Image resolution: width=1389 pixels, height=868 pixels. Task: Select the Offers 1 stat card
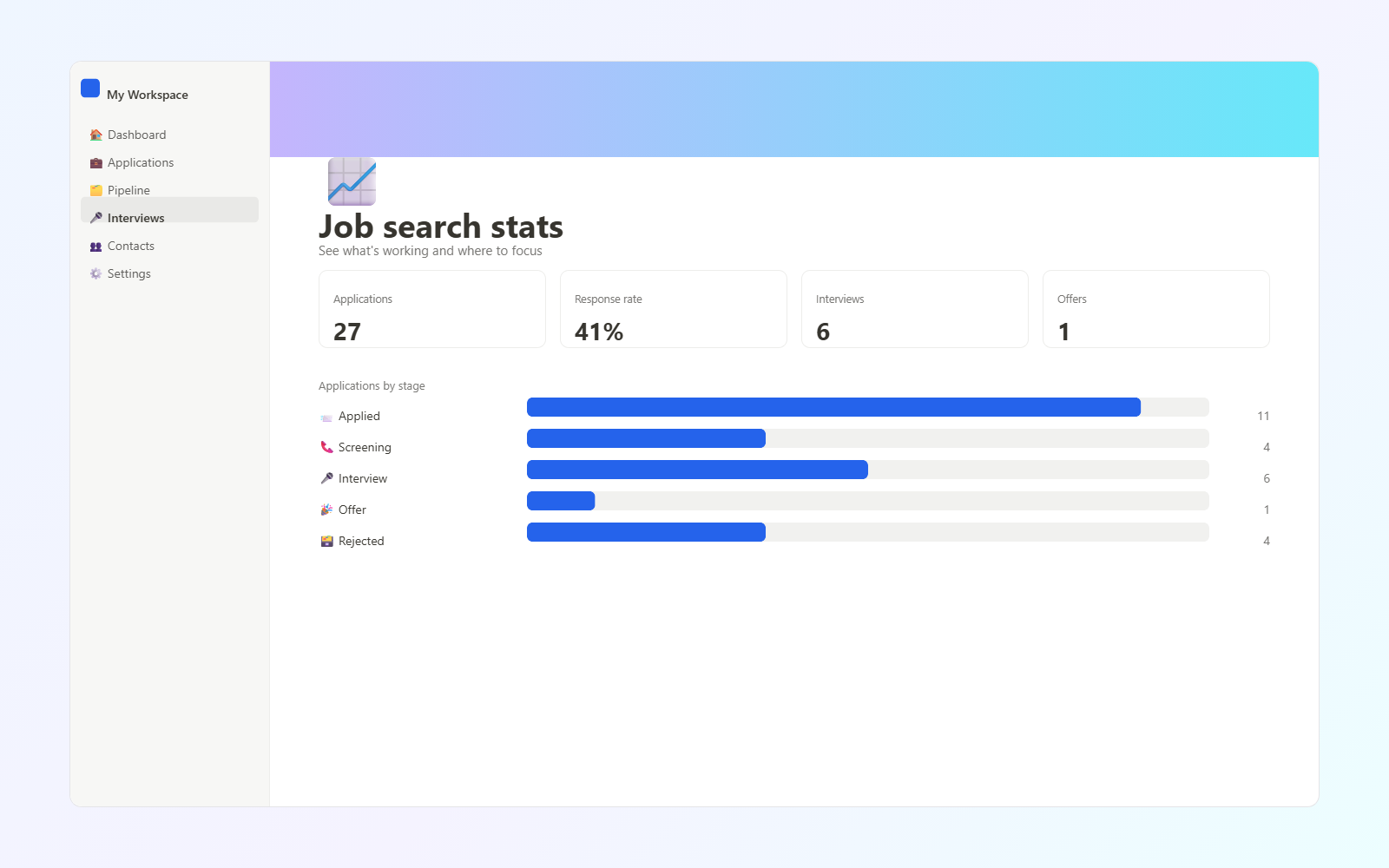click(1156, 309)
